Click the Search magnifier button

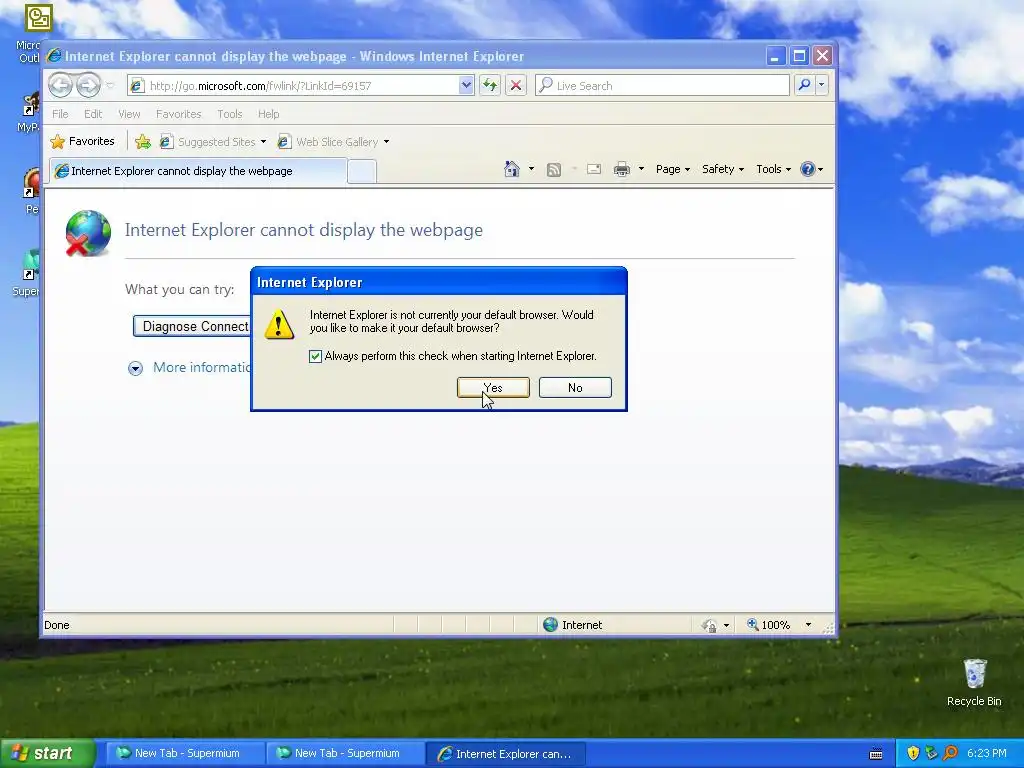805,86
